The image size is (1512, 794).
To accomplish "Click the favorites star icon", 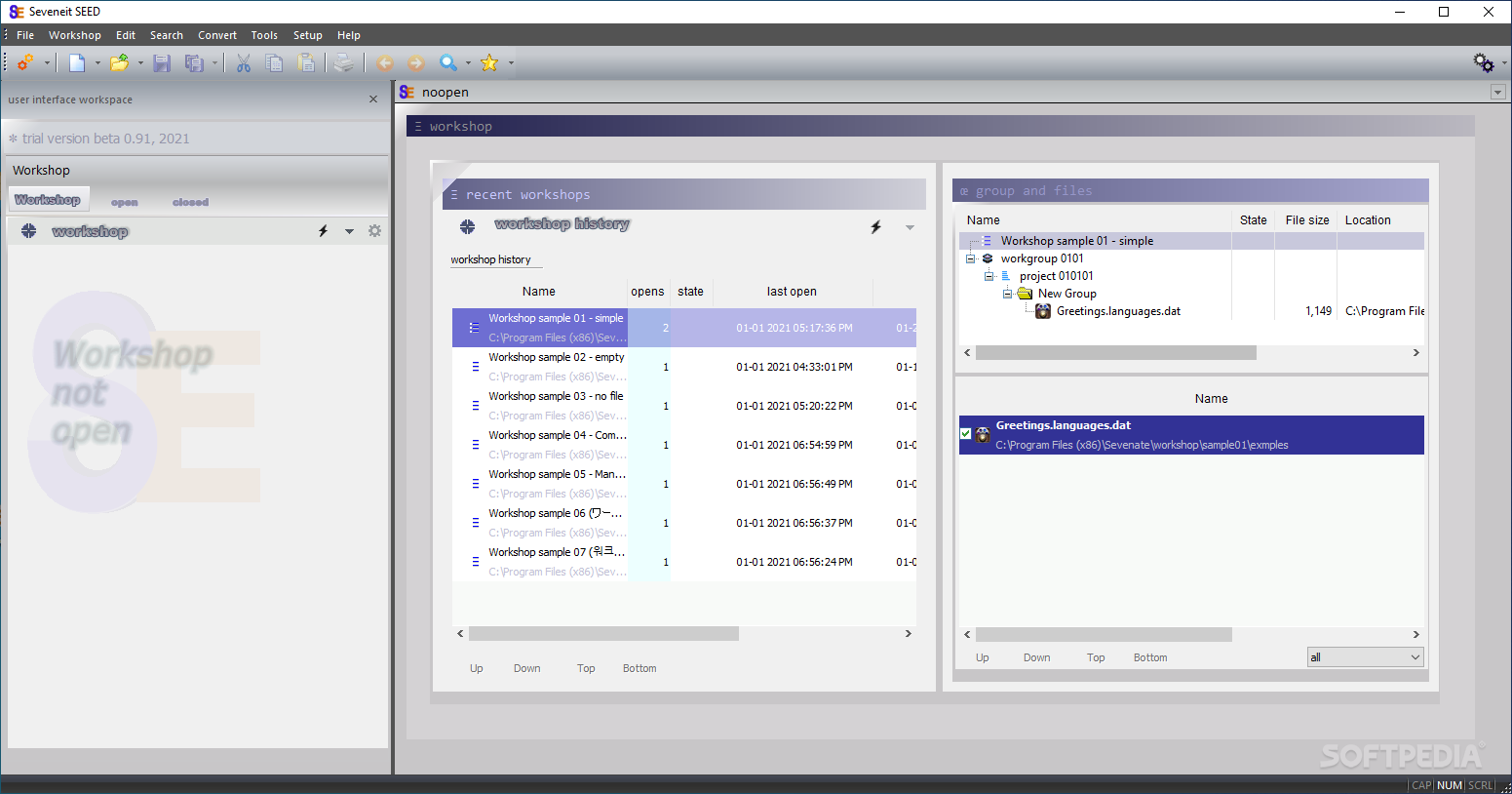I will (489, 62).
